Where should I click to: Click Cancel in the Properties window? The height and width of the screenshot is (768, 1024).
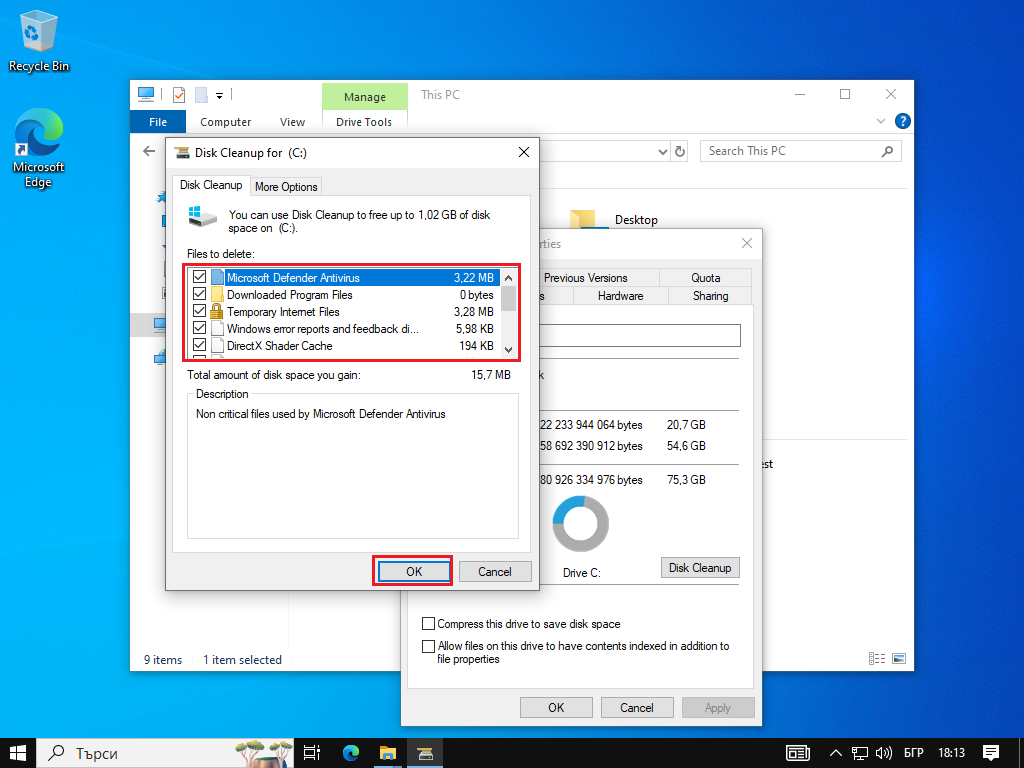tap(636, 707)
